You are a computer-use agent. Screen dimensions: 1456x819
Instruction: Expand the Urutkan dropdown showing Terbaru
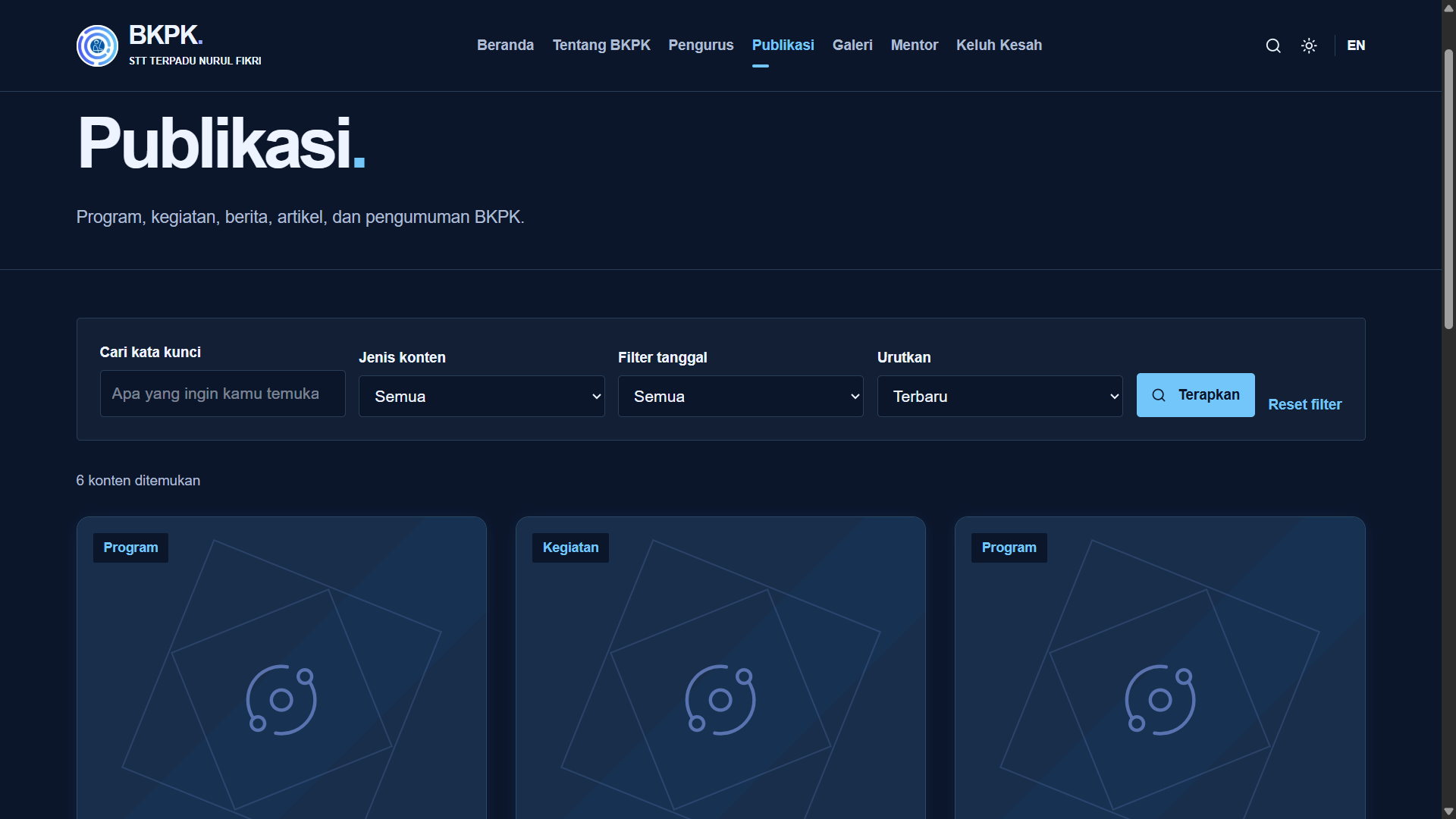[1000, 397]
